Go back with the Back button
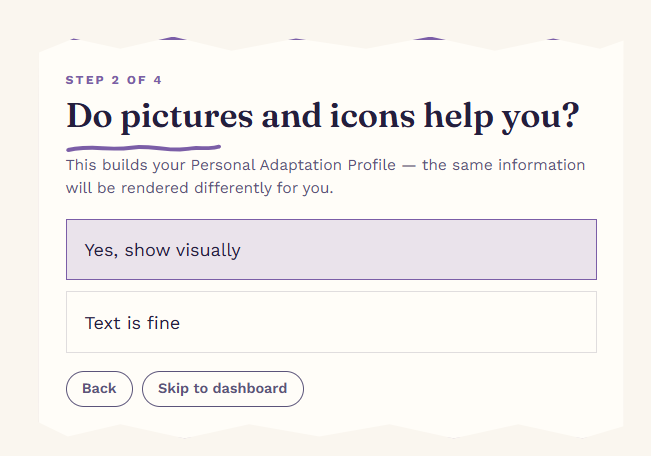The height and width of the screenshot is (456, 651). pyautogui.click(x=99, y=389)
